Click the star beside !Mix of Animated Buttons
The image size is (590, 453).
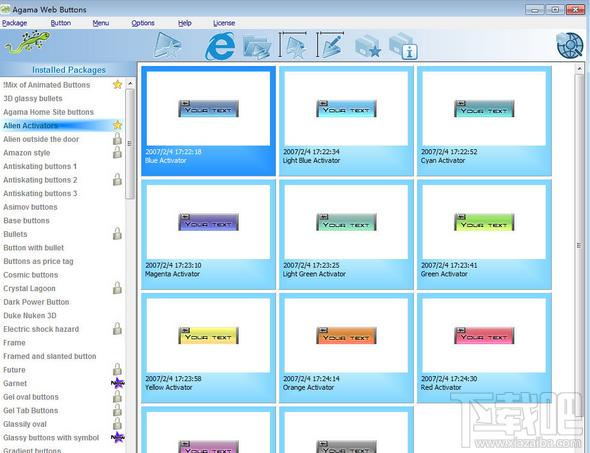pyautogui.click(x=118, y=84)
